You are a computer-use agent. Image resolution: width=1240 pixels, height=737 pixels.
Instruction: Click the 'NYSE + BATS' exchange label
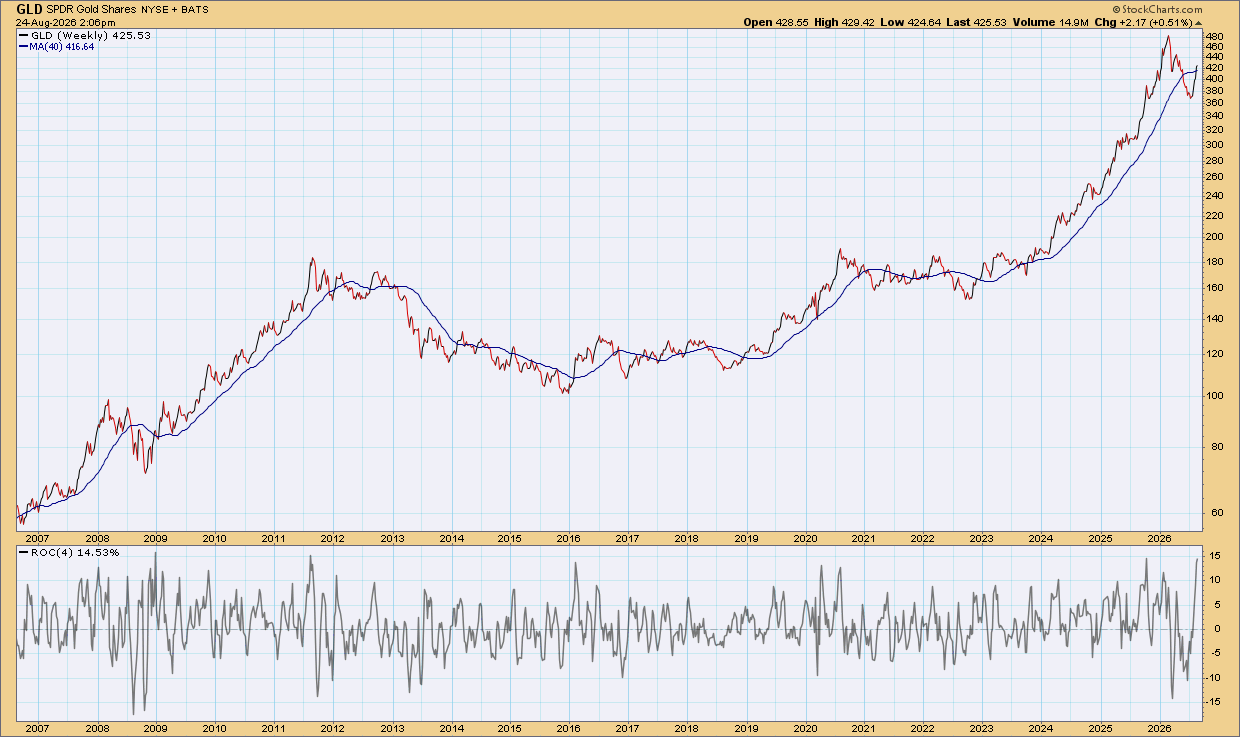(x=173, y=8)
